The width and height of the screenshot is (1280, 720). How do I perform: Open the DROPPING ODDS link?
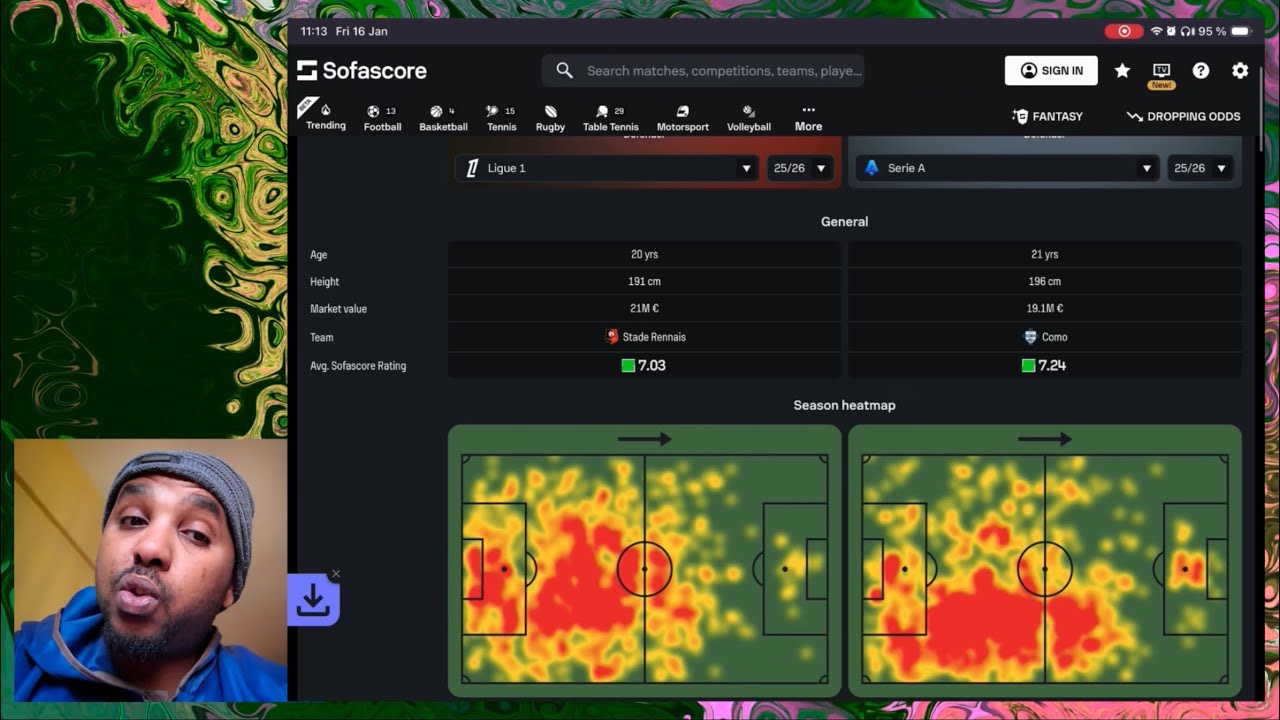pyautogui.click(x=1183, y=116)
